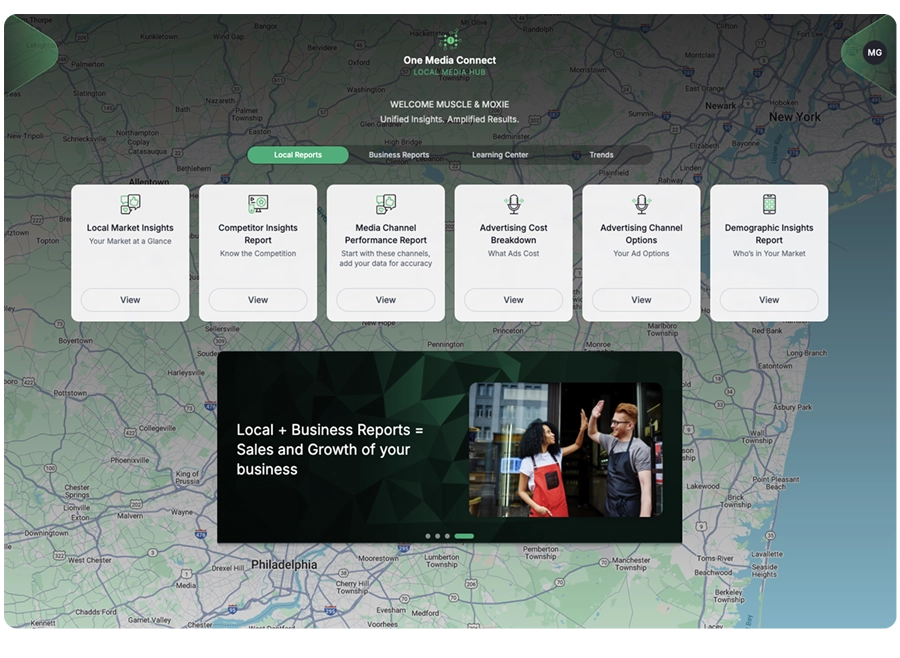The image size is (900, 658).
Task: Click 'Competitor Insights Report' card title
Action: (x=258, y=234)
